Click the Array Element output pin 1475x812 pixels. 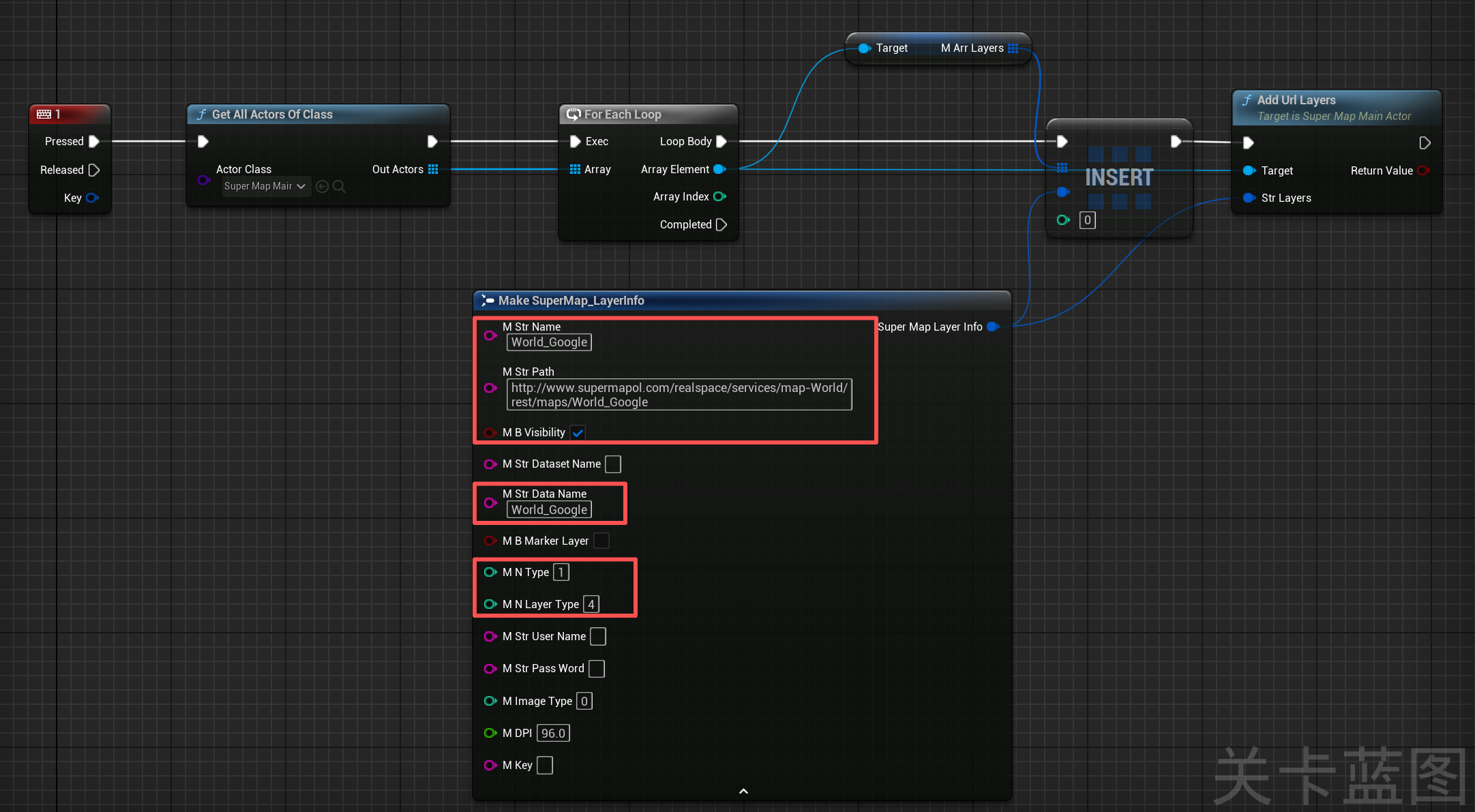(x=719, y=169)
